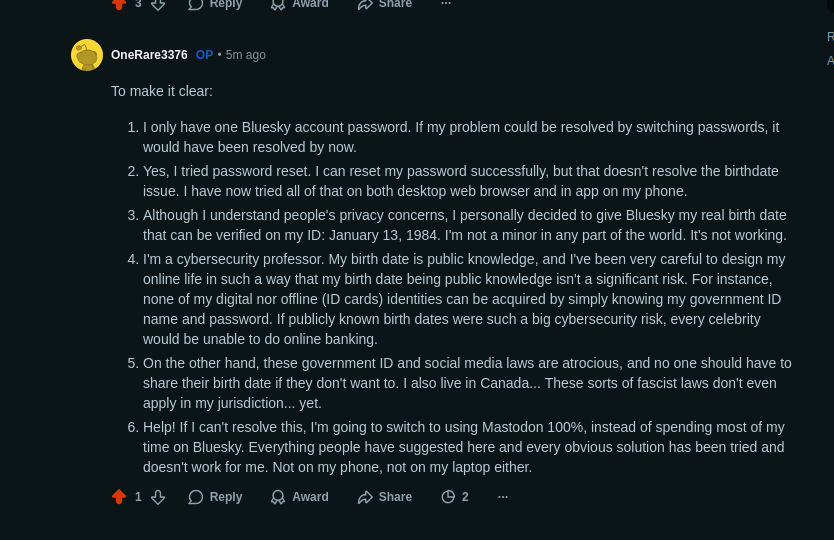The height and width of the screenshot is (540, 834).
Task: Click the 'To make it clear:' text
Action: click(x=162, y=91)
